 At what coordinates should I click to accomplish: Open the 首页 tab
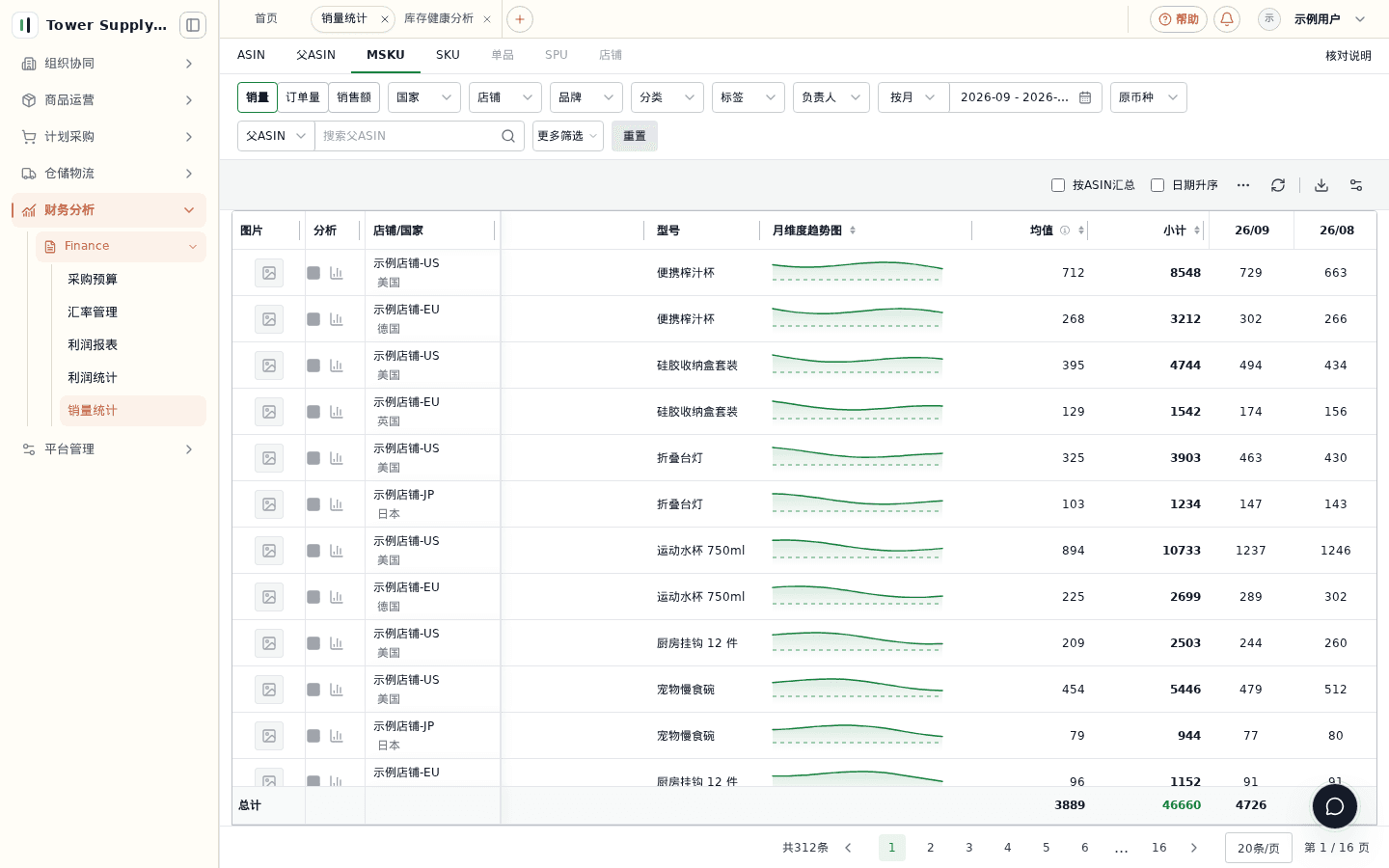(266, 19)
